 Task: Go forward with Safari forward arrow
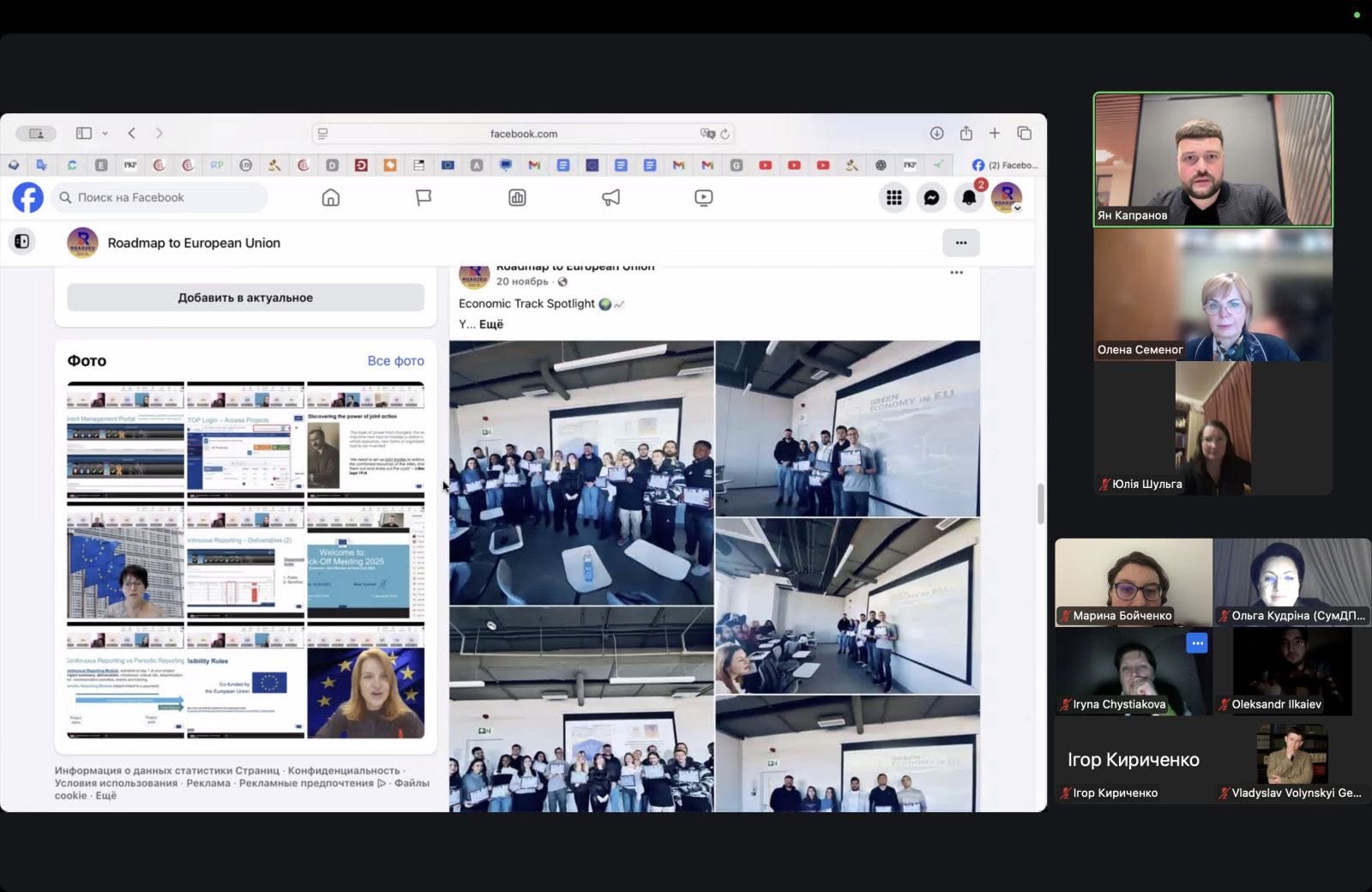point(159,133)
